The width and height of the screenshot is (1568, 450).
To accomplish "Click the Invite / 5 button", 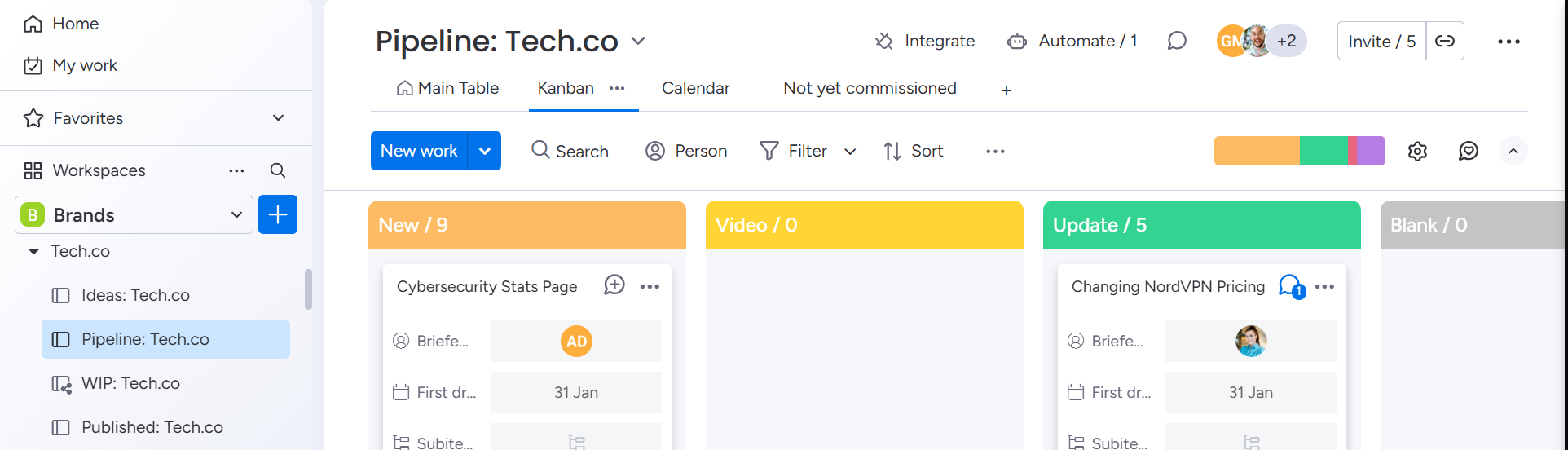I will click(x=1381, y=41).
